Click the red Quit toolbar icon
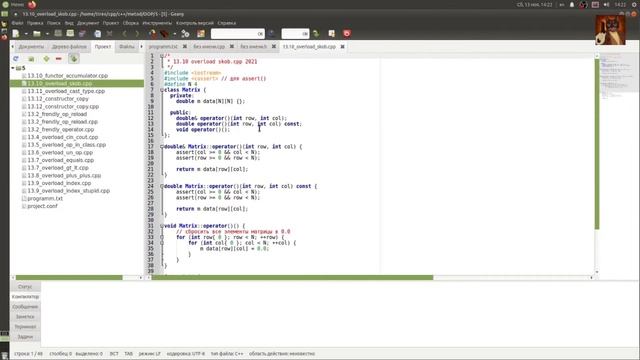 [x=347, y=34]
